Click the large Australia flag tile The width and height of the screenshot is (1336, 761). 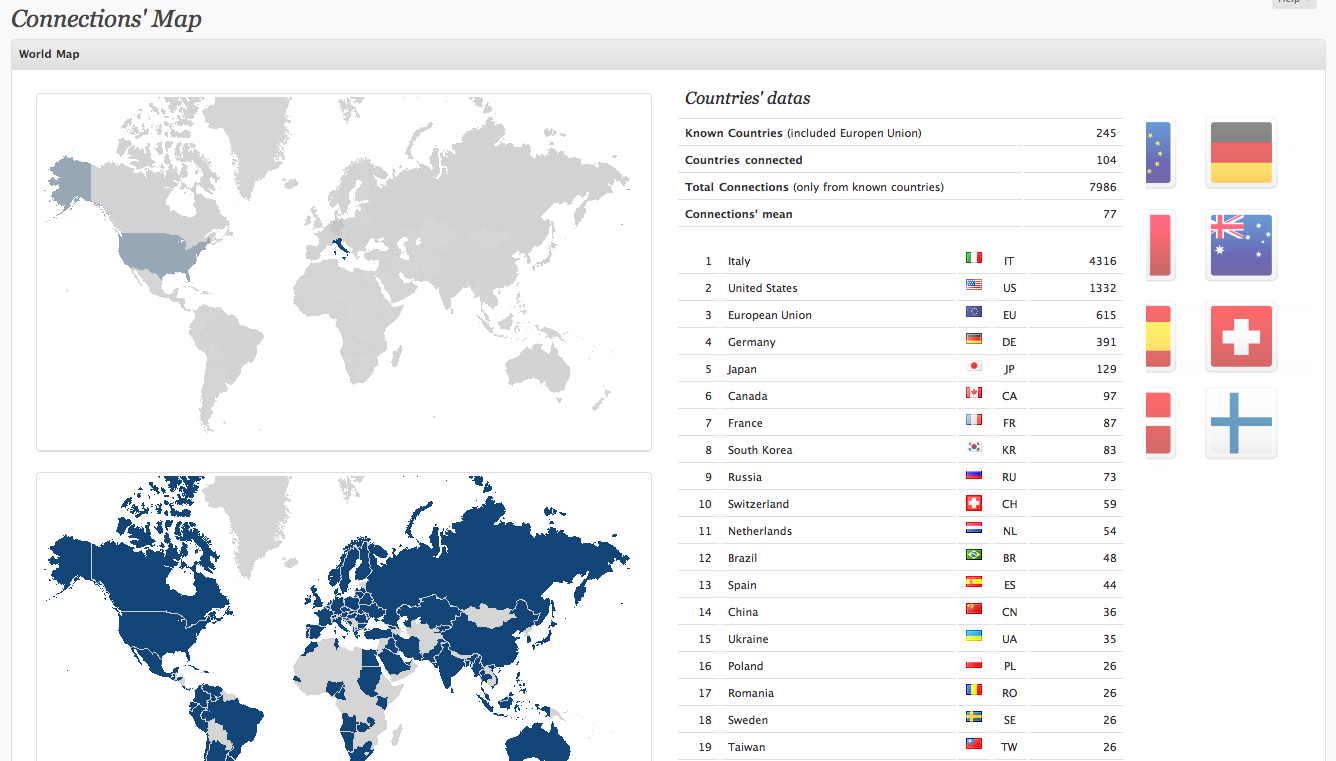point(1241,245)
